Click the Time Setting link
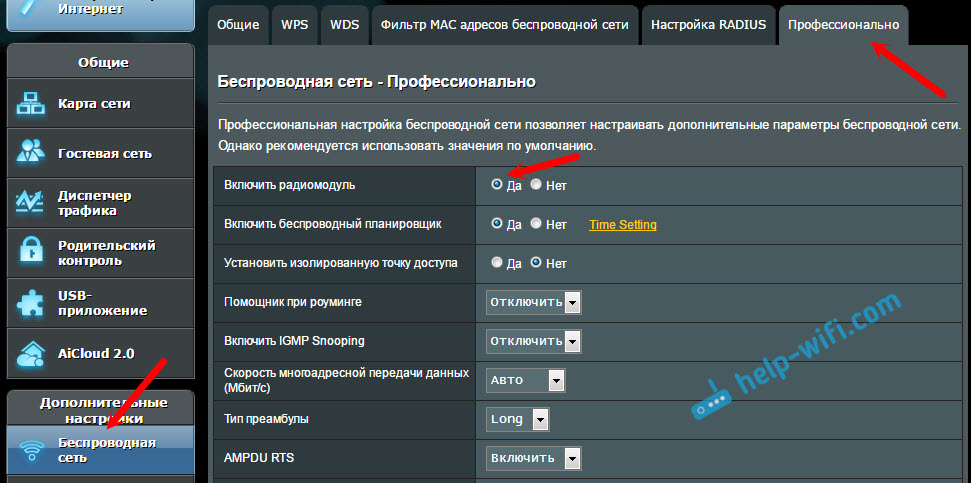Image resolution: width=971 pixels, height=483 pixels. pos(622,225)
